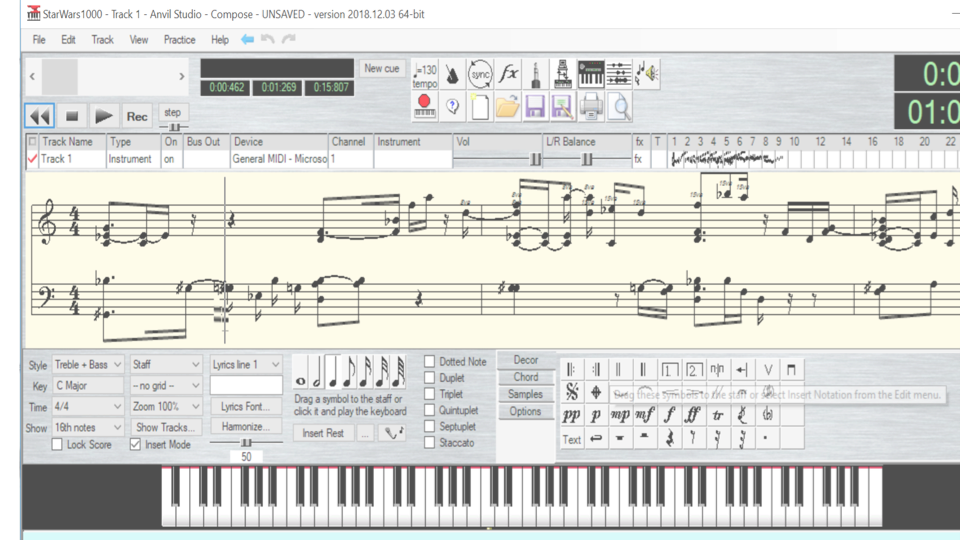The image size is (960, 540).
Task: Click the Rec record button
Action: [x=137, y=116]
